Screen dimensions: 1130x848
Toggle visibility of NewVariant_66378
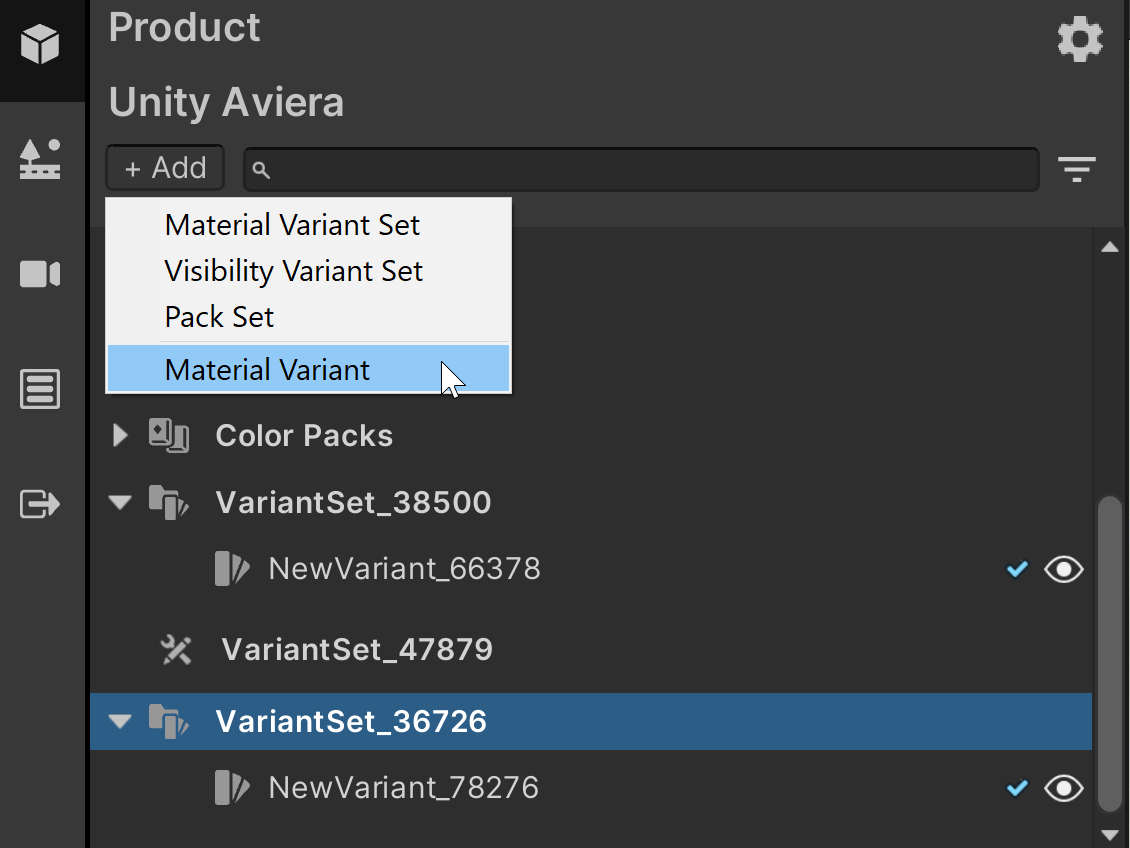[x=1063, y=568]
